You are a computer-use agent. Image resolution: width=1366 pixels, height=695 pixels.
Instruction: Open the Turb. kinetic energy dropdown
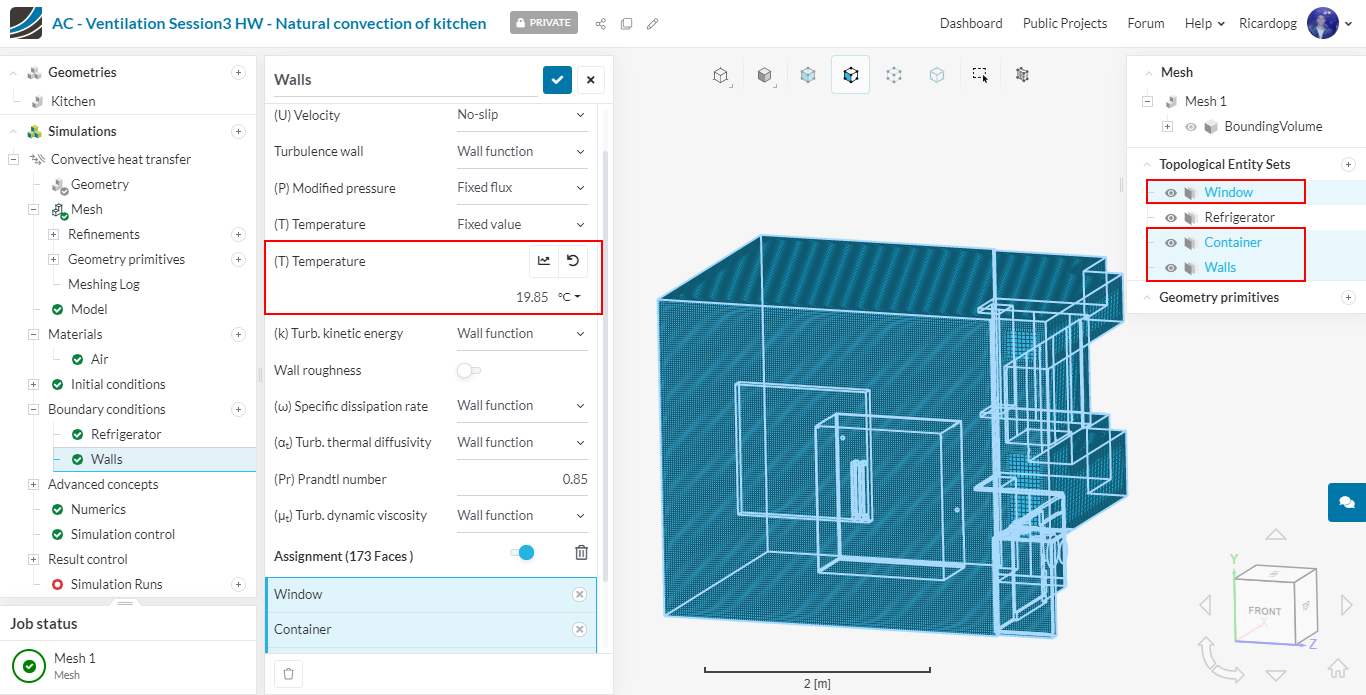[x=521, y=333]
